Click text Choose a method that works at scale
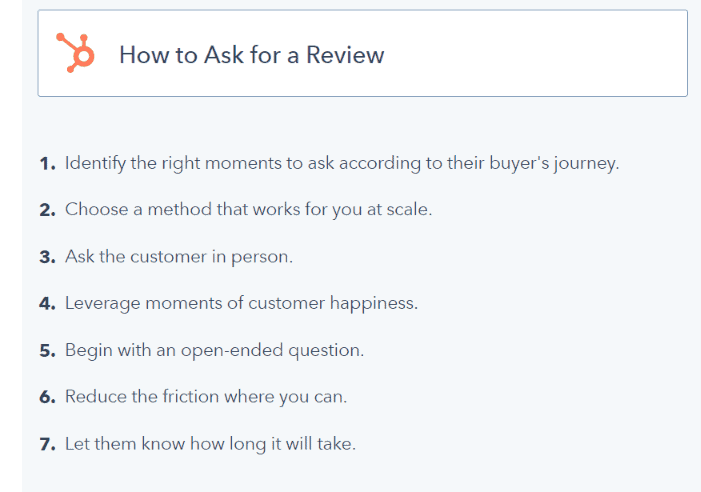The width and height of the screenshot is (701, 492). click(x=249, y=210)
